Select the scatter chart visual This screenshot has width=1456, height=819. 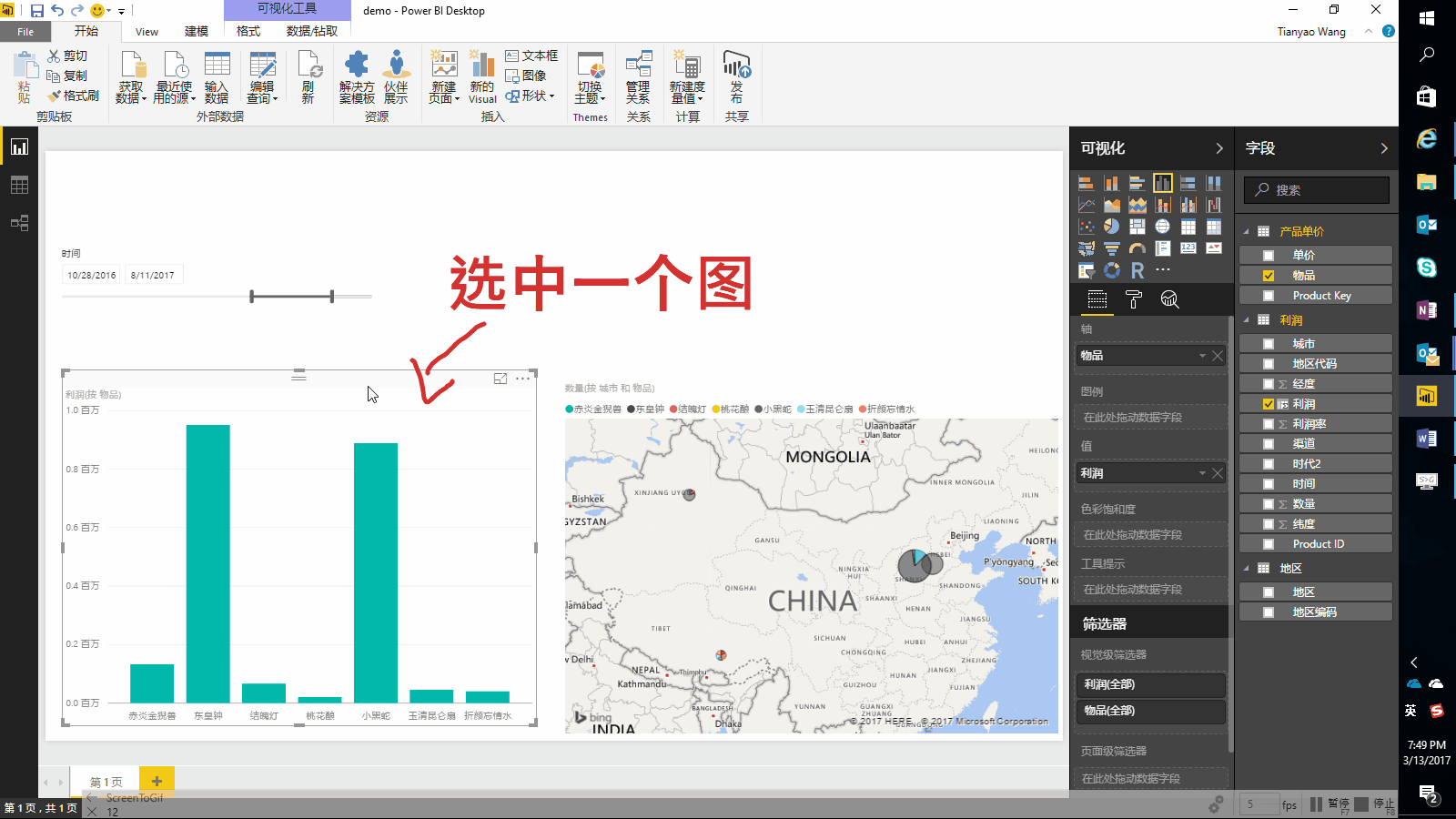tap(1086, 227)
